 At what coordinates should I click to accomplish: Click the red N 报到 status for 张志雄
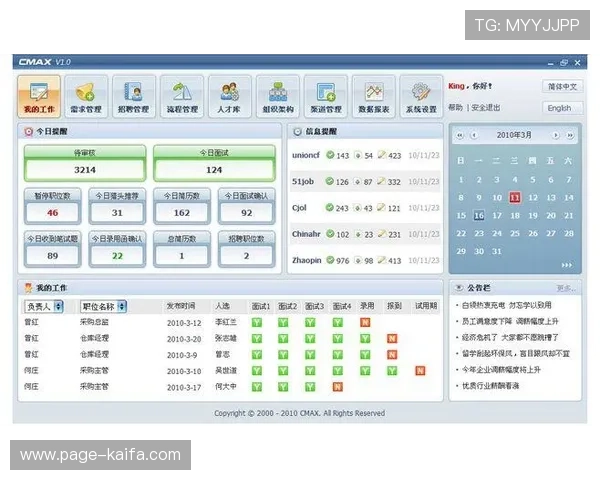point(392,338)
